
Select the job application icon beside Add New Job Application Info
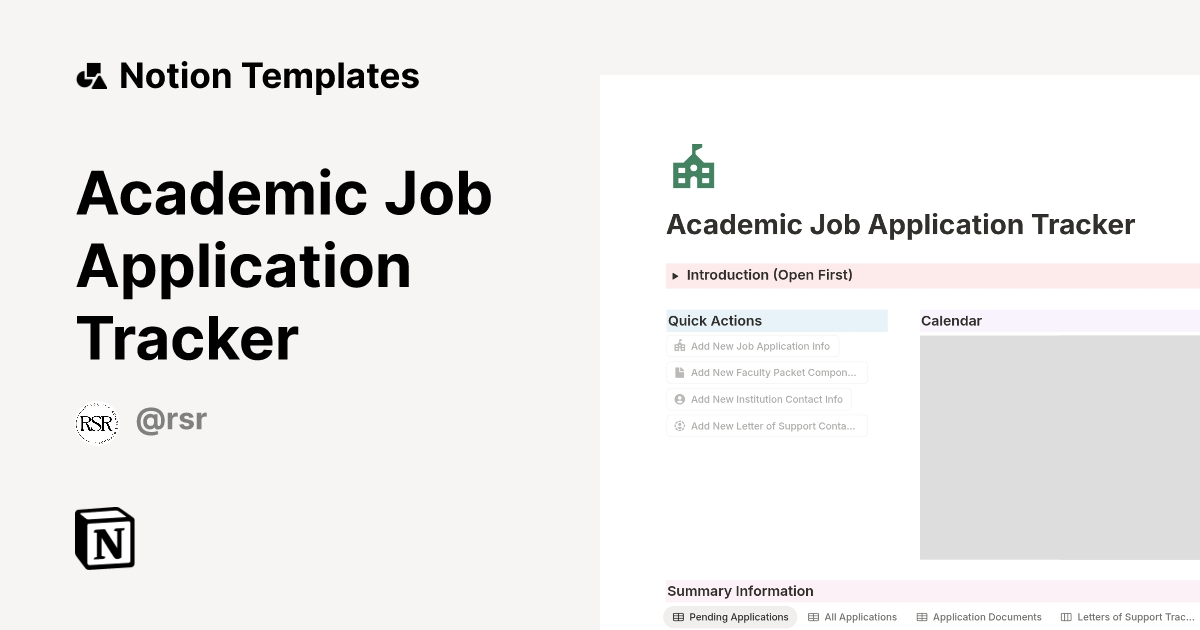[678, 345]
